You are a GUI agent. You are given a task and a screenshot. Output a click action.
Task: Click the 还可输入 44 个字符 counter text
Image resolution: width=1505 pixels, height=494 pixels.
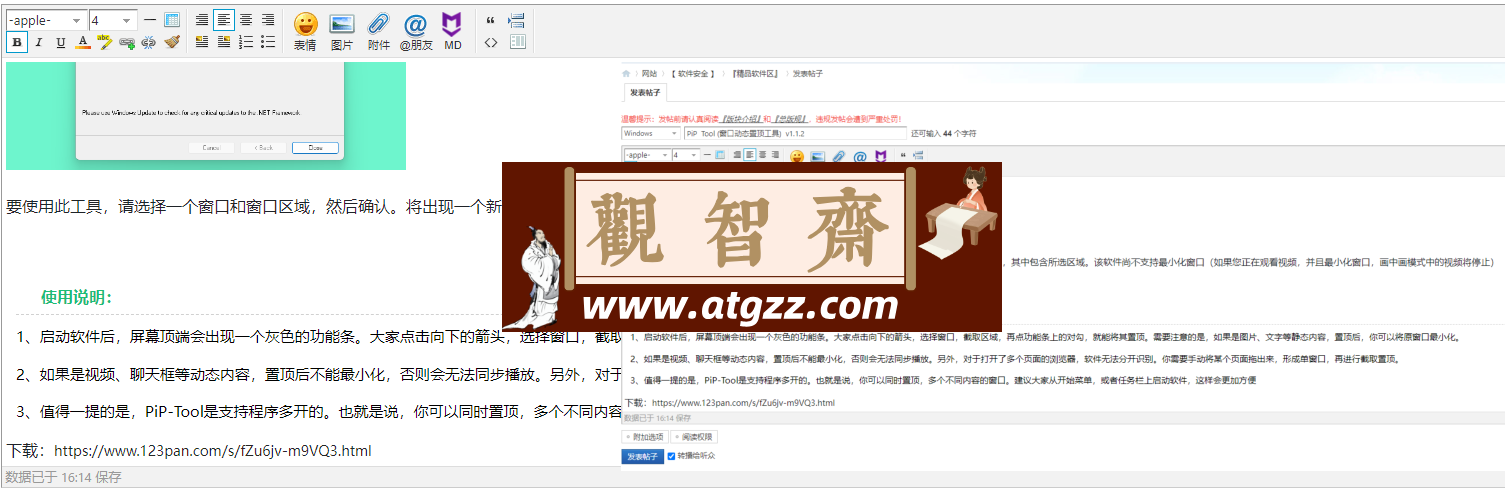pyautogui.click(x=943, y=133)
